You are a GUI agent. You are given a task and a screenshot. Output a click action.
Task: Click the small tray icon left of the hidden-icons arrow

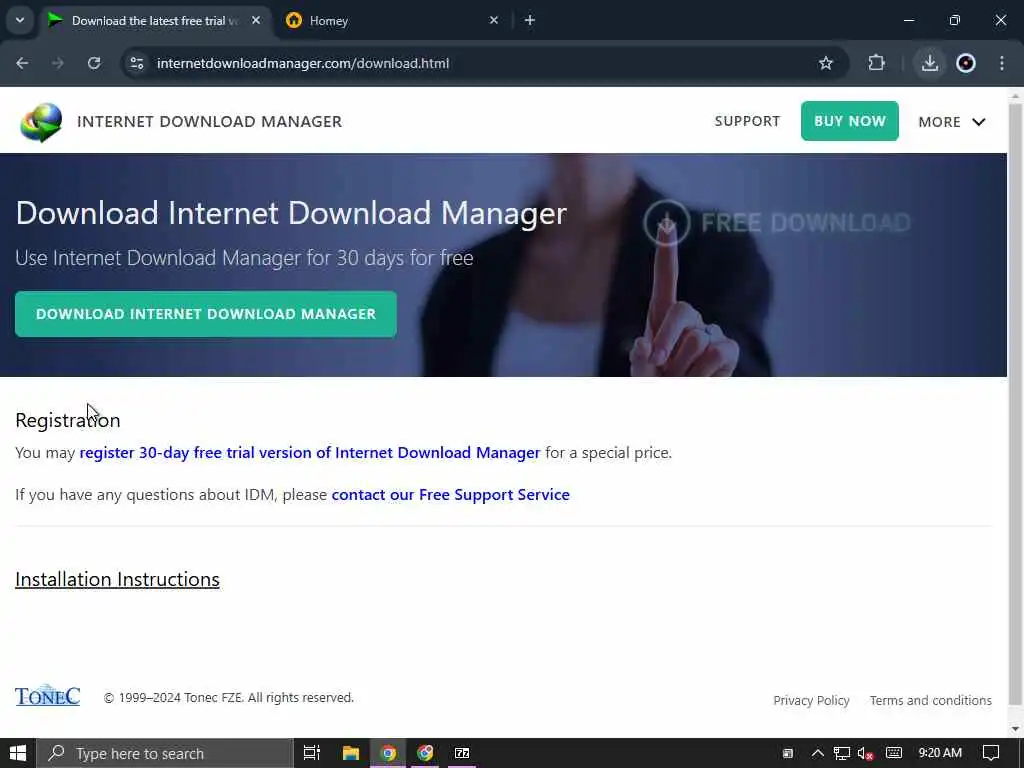788,753
